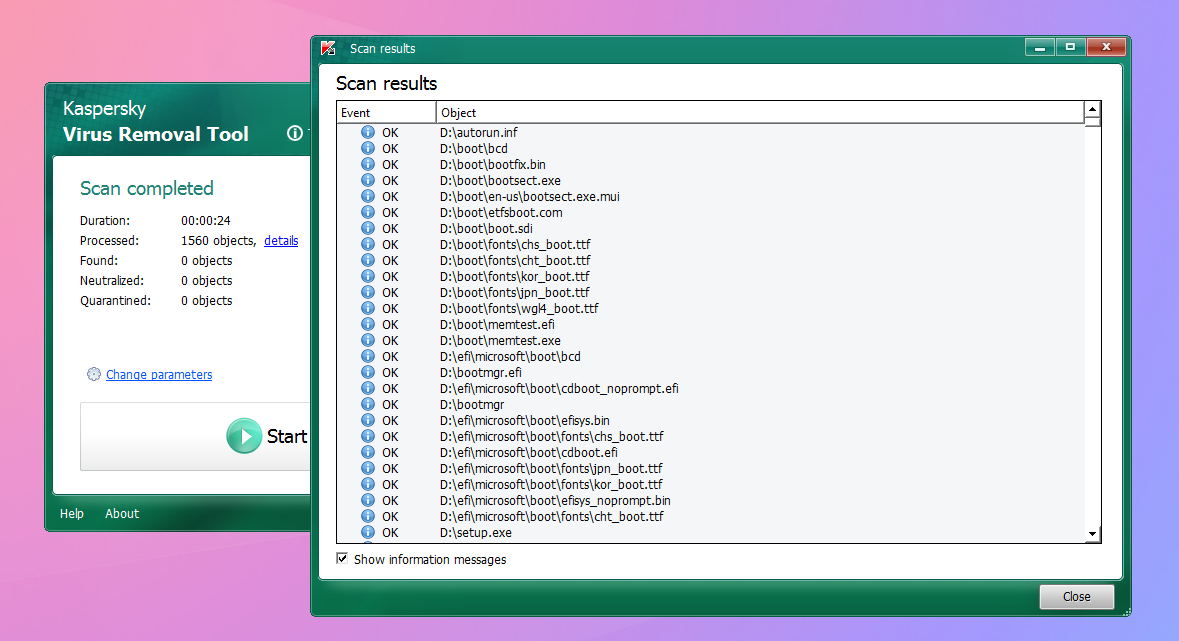Sort results by Event column header
This screenshot has height=641, width=1179.
386,113
